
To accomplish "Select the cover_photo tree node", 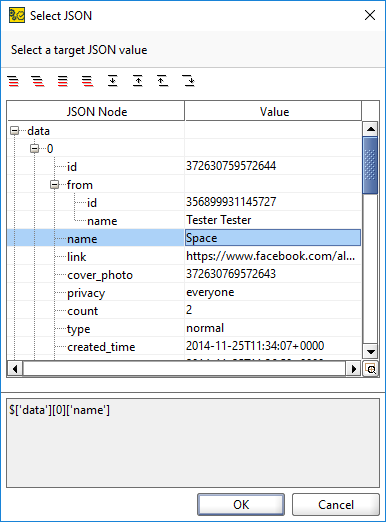I will coord(100,275).
